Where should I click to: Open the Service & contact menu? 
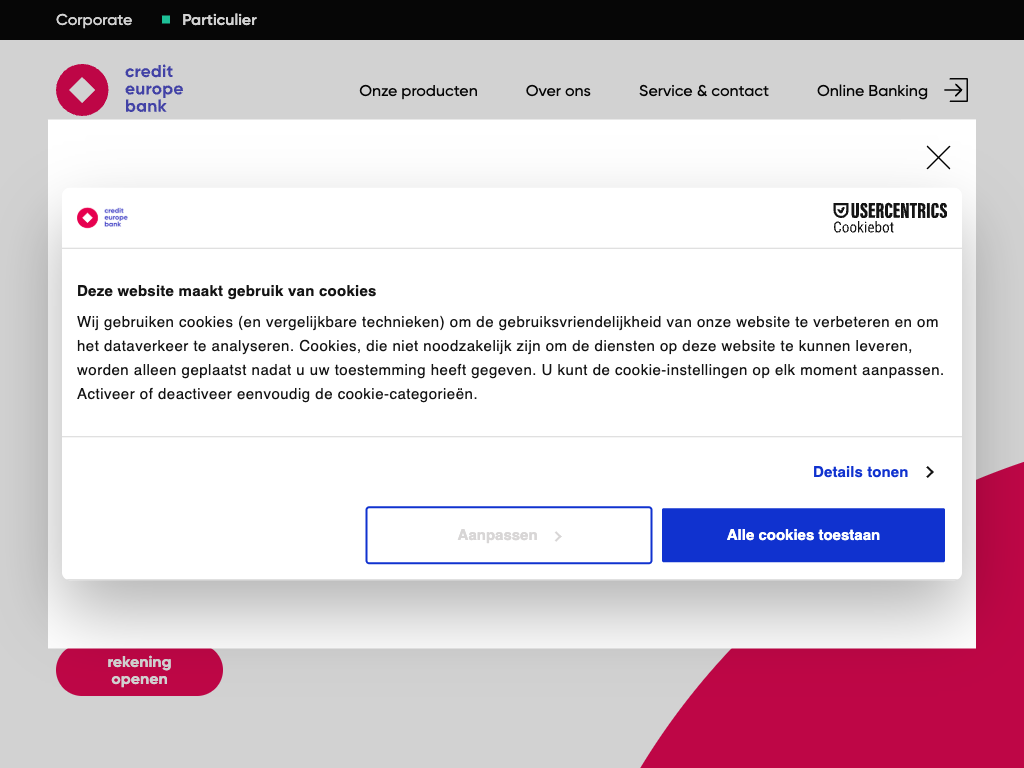tap(703, 91)
